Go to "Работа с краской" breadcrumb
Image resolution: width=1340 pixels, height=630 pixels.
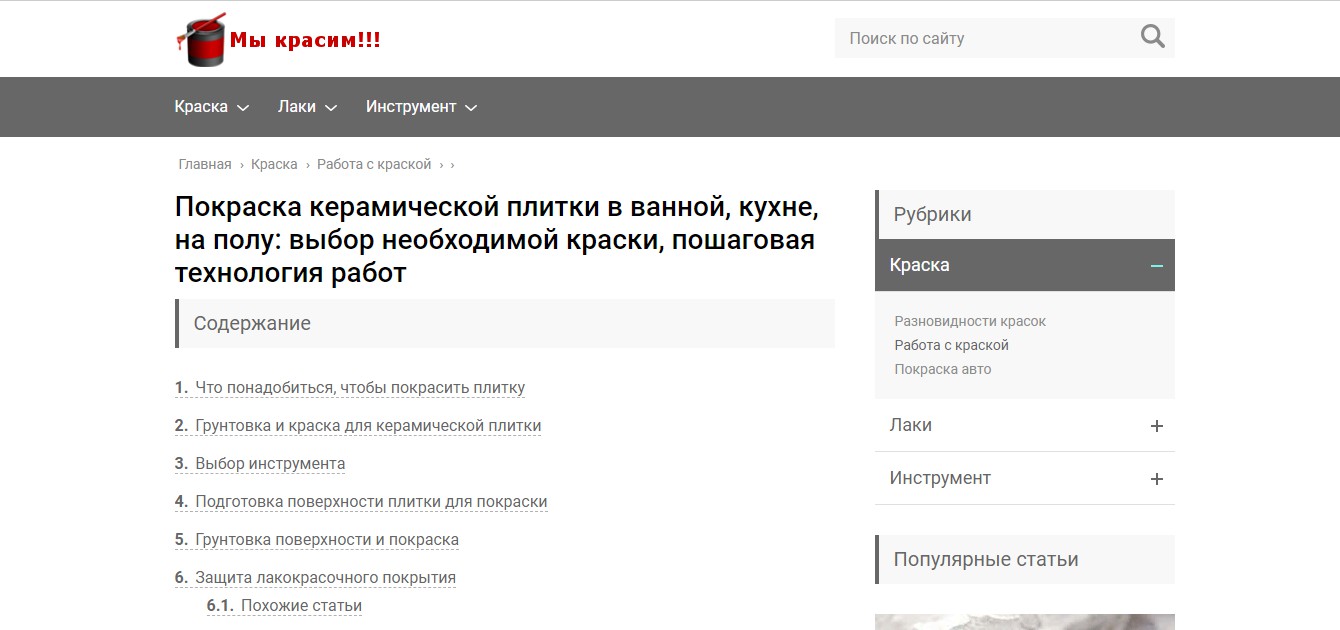374,164
